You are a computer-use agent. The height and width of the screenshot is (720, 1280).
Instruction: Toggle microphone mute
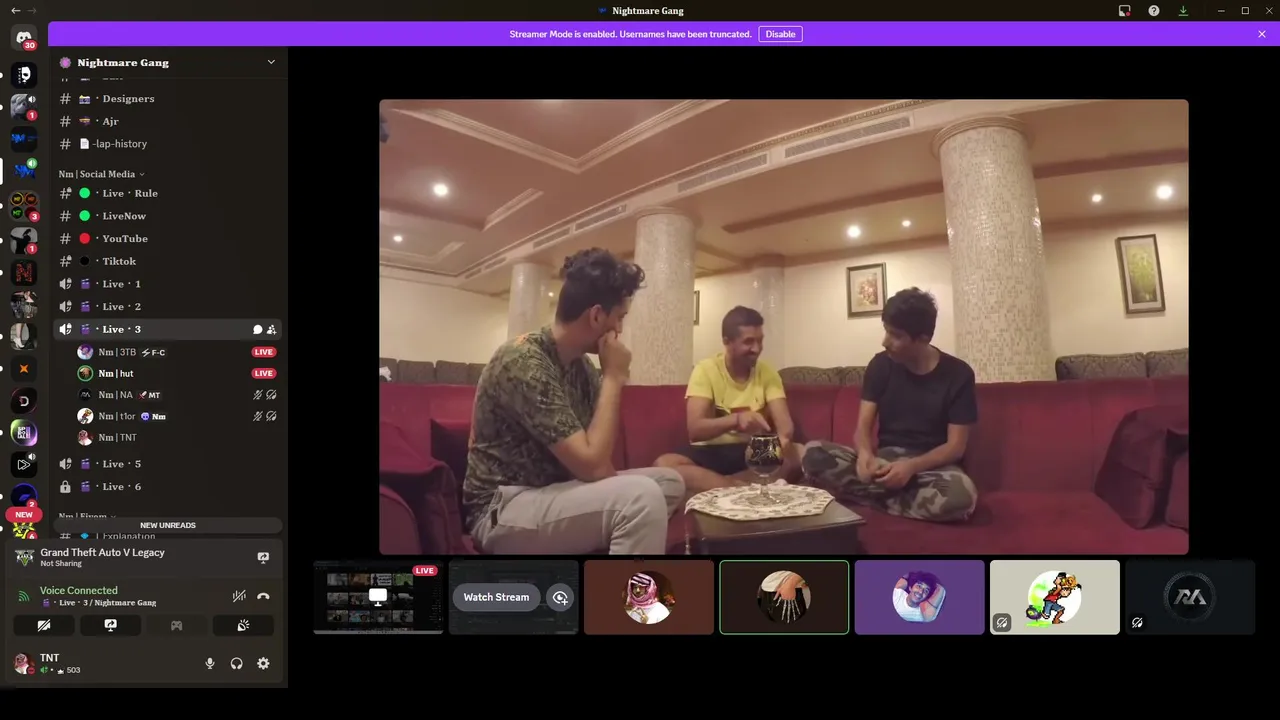tap(210, 663)
